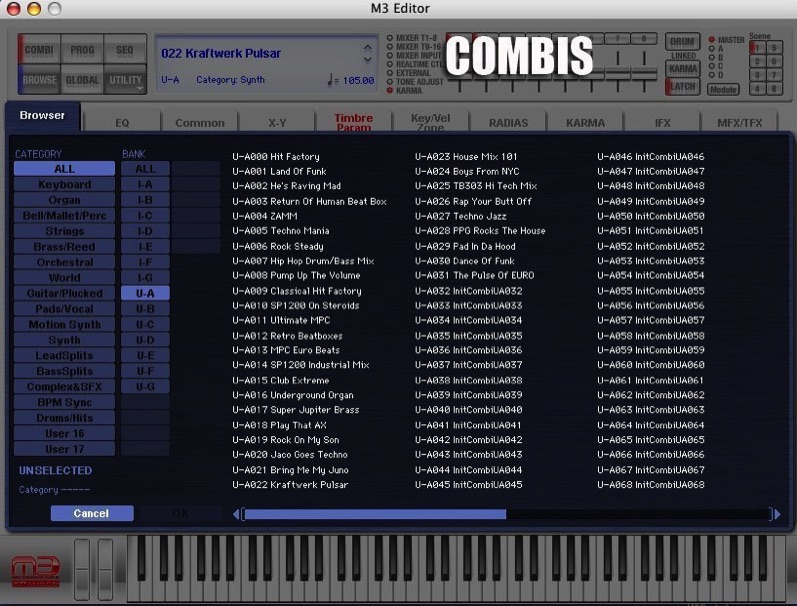Step combi selection down arrow

(x=367, y=59)
